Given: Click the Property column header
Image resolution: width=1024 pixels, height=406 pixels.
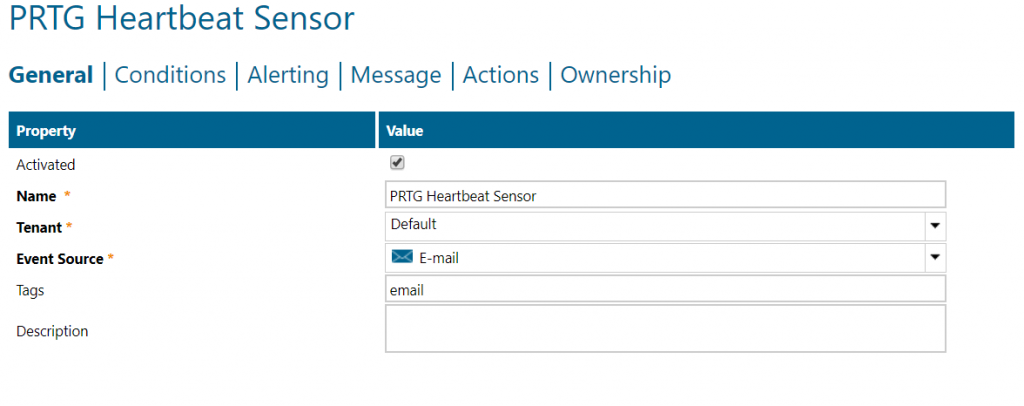Looking at the screenshot, I should (46, 131).
